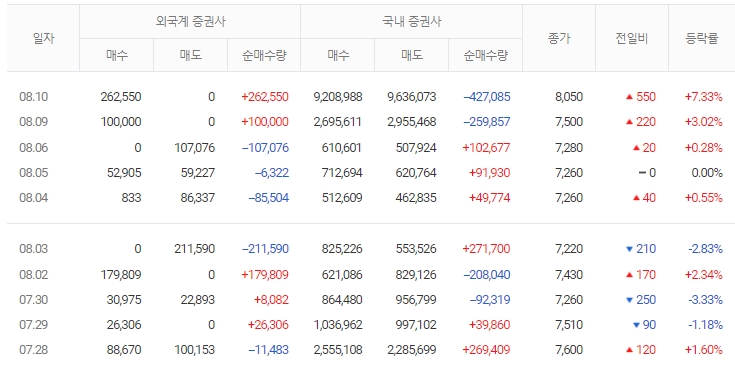Image resolution: width=735 pixels, height=367 pixels.
Task: Select the date cell 08.05
Action: coord(34,173)
